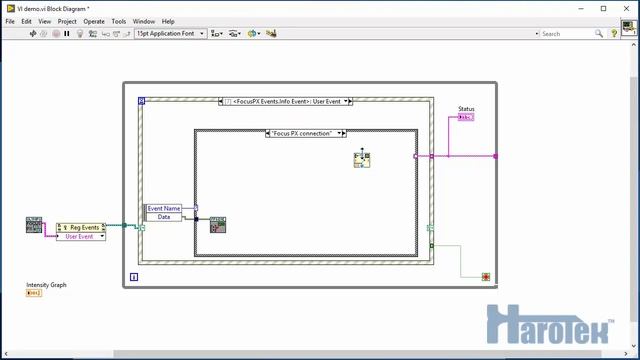Toggle Retain Wire Values button
The width and height of the screenshot is (640, 360).
coord(93,34)
